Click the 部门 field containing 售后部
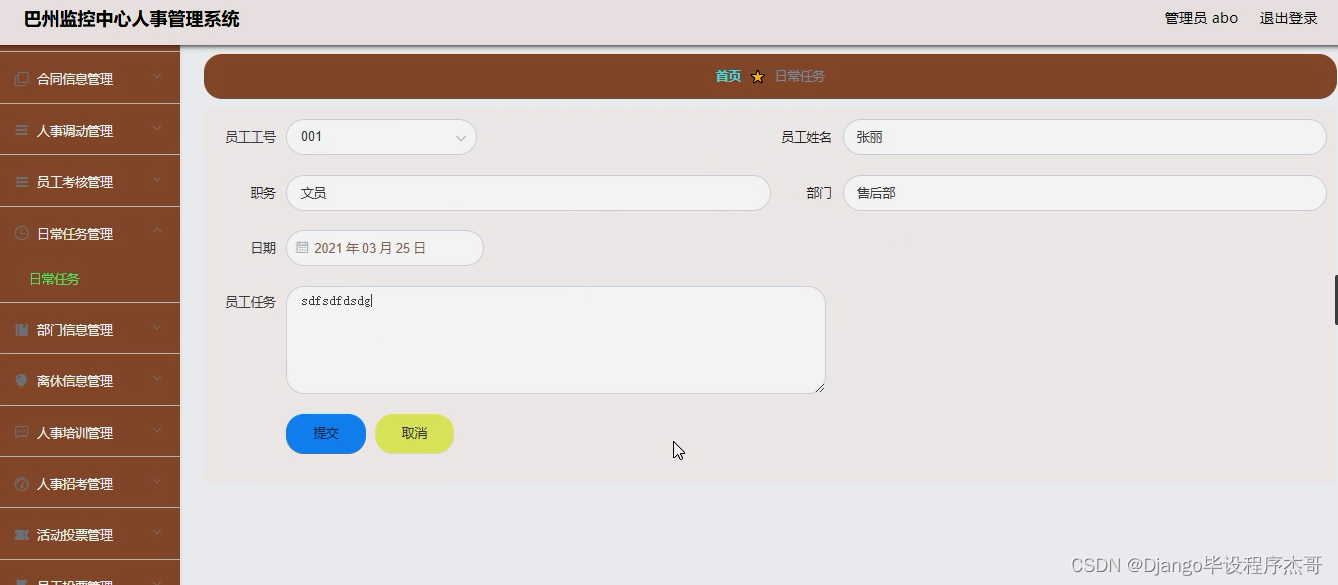Image resolution: width=1338 pixels, height=585 pixels. (x=1085, y=193)
